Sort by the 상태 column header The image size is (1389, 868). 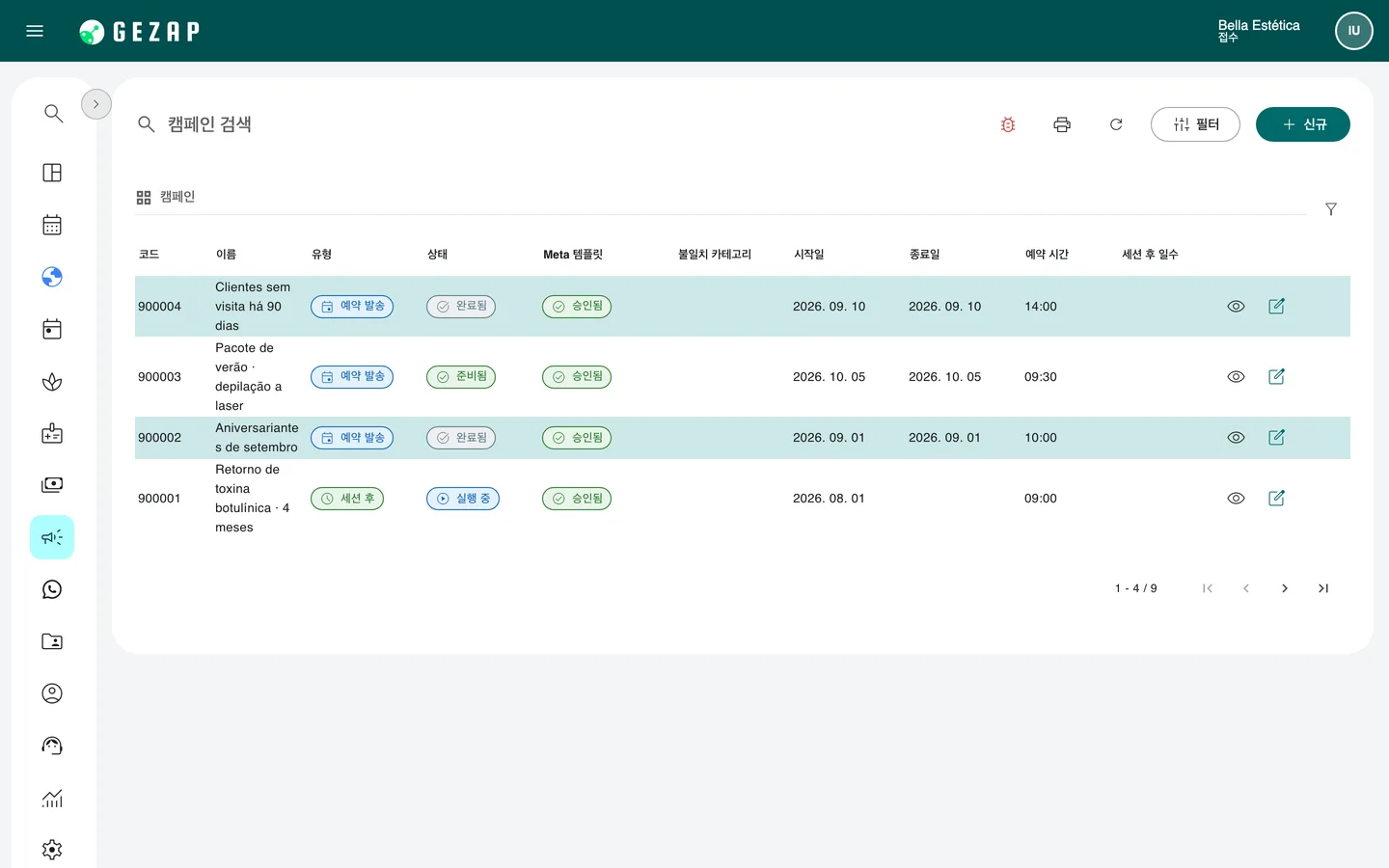click(438, 255)
